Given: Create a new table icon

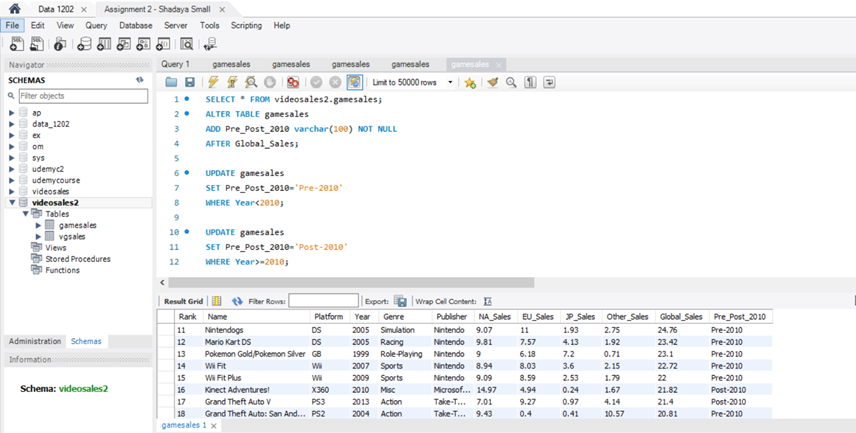Looking at the screenshot, I should coord(104,44).
